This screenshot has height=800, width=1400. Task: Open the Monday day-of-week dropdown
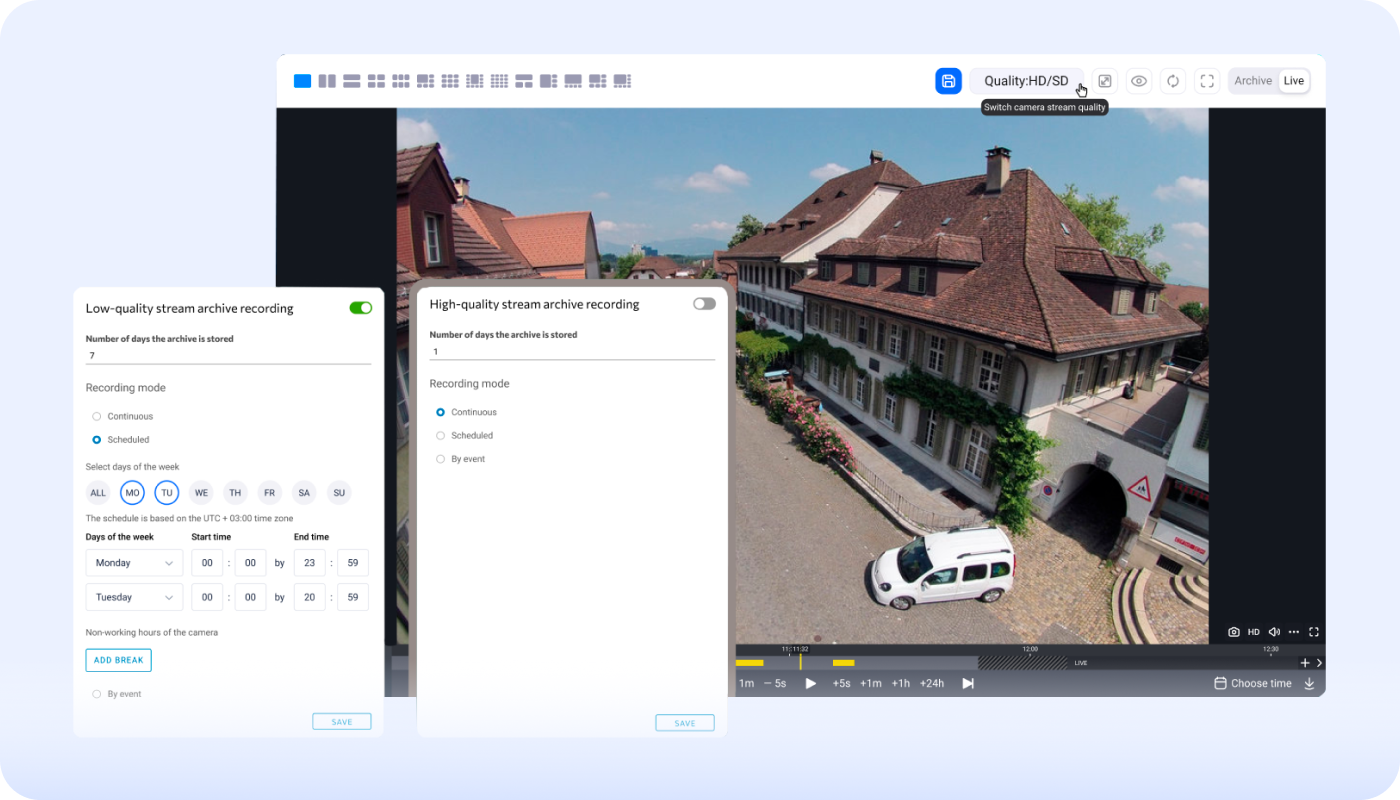tap(134, 563)
